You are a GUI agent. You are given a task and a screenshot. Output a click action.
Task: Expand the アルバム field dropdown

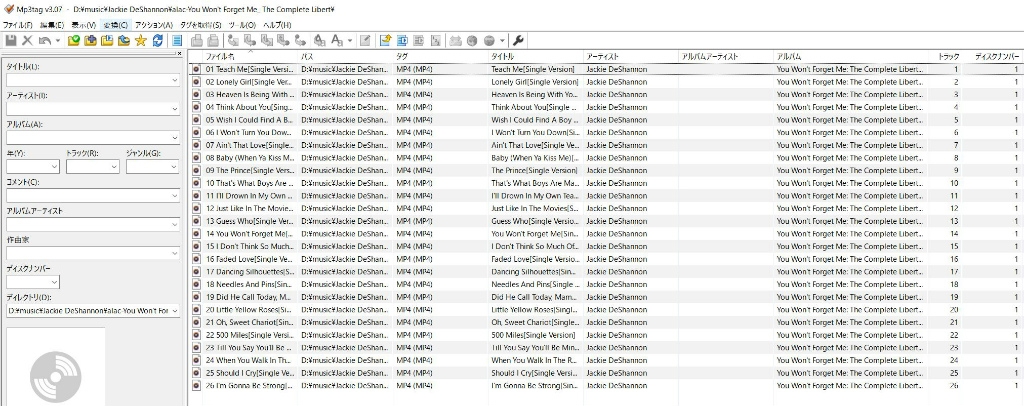coord(174,138)
